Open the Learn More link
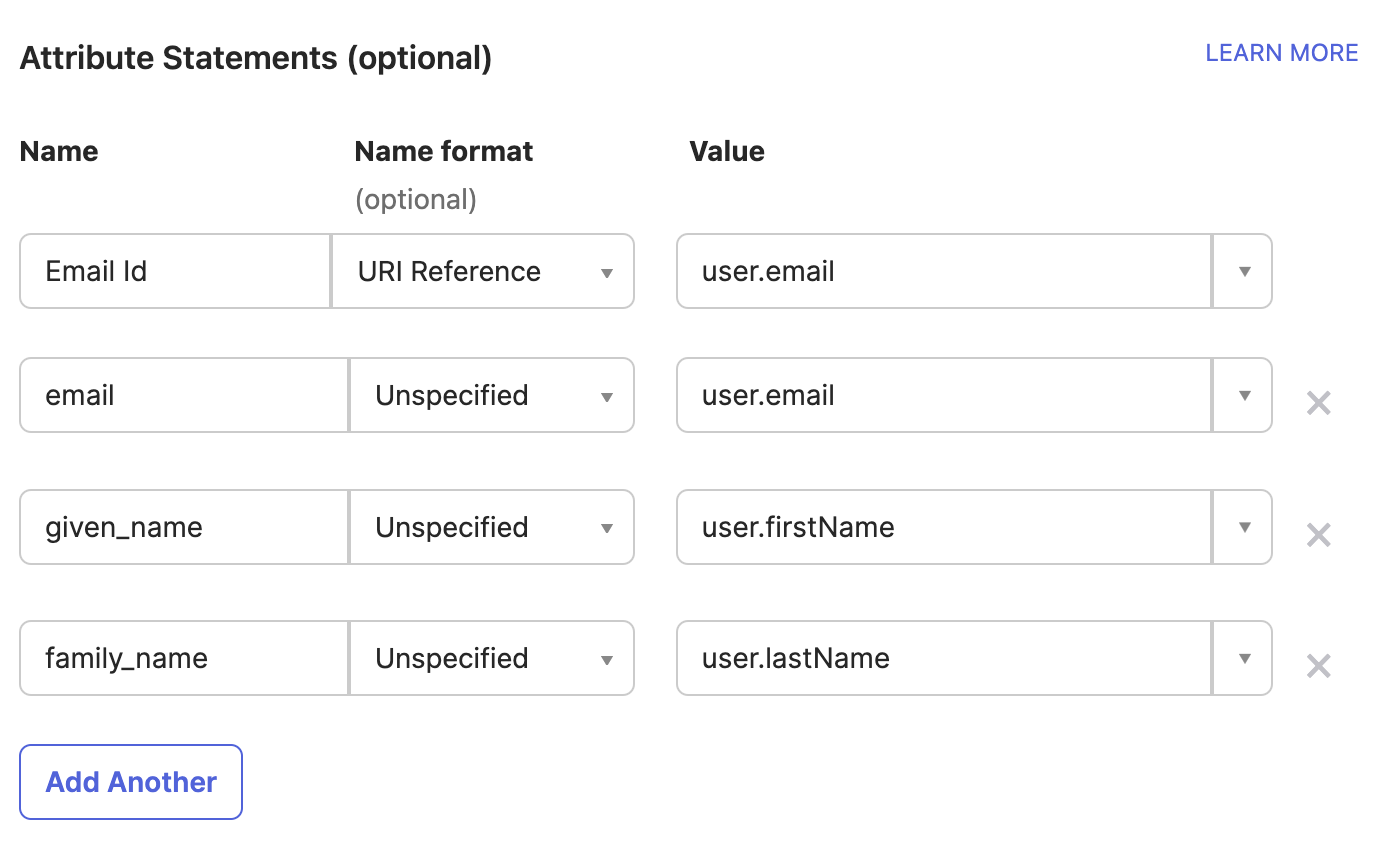1386x854 pixels. click(x=1281, y=53)
